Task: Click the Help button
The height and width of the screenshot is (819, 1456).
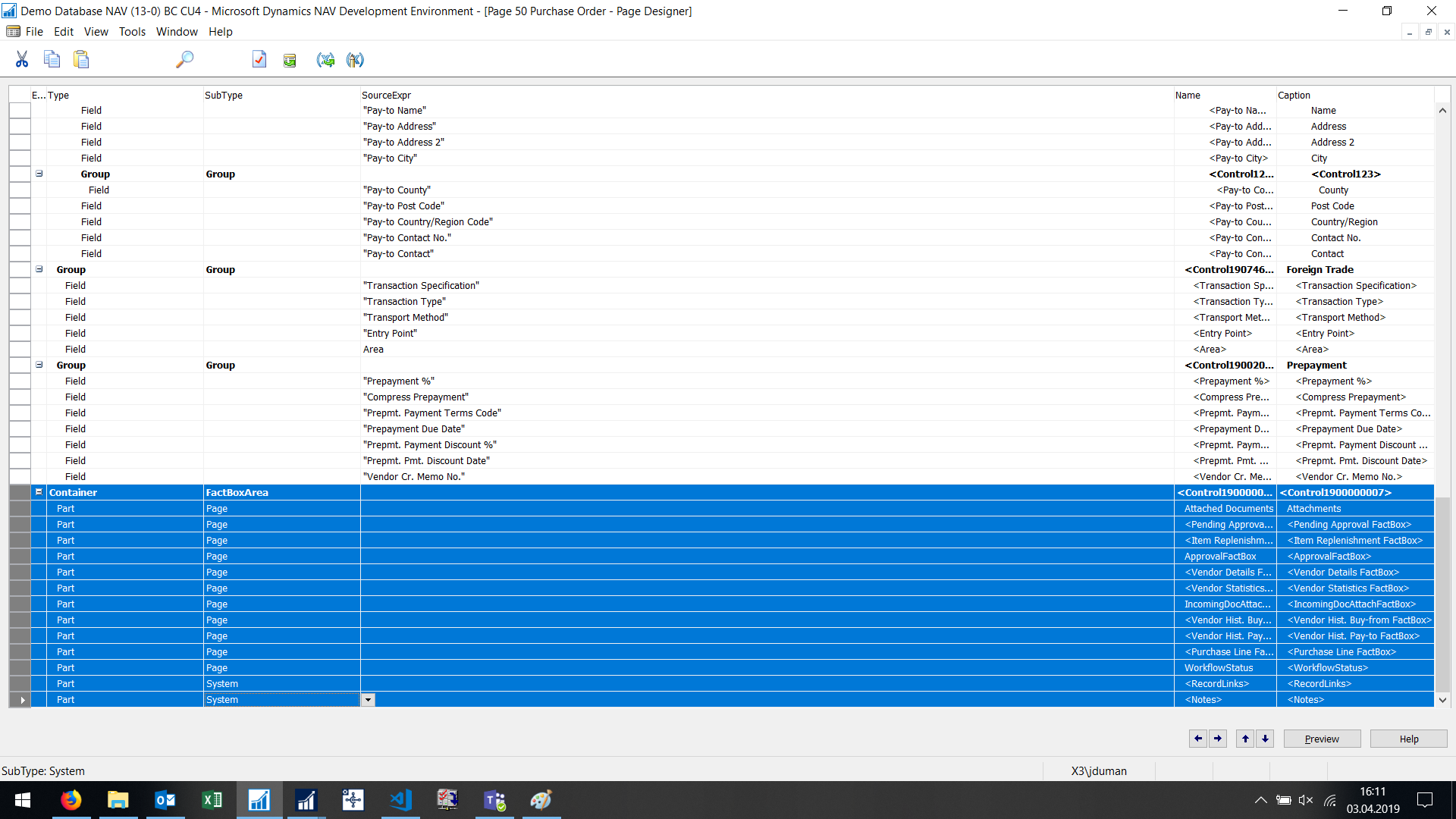Action: pos(1409,739)
